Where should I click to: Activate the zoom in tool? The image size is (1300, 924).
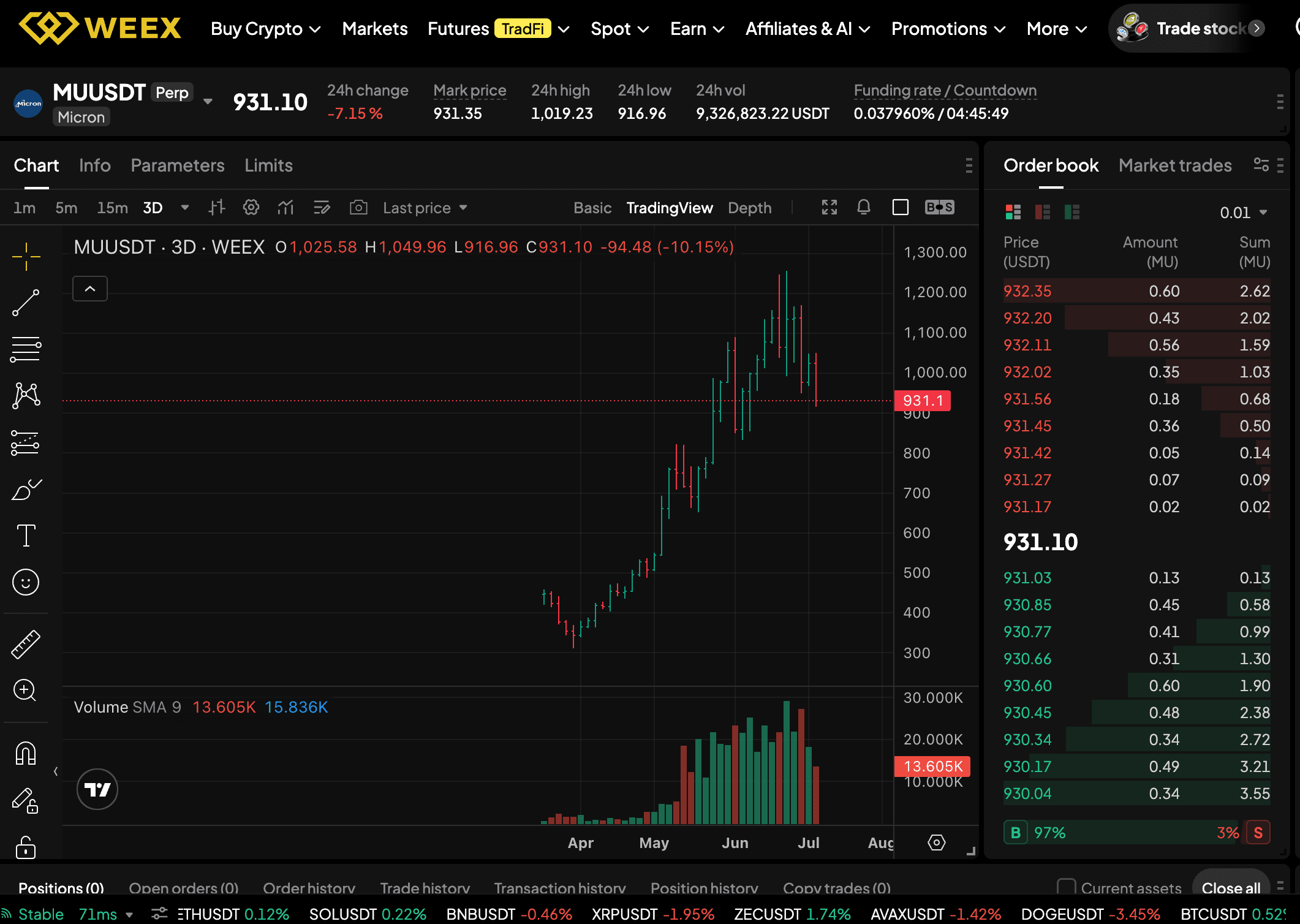[x=26, y=691]
